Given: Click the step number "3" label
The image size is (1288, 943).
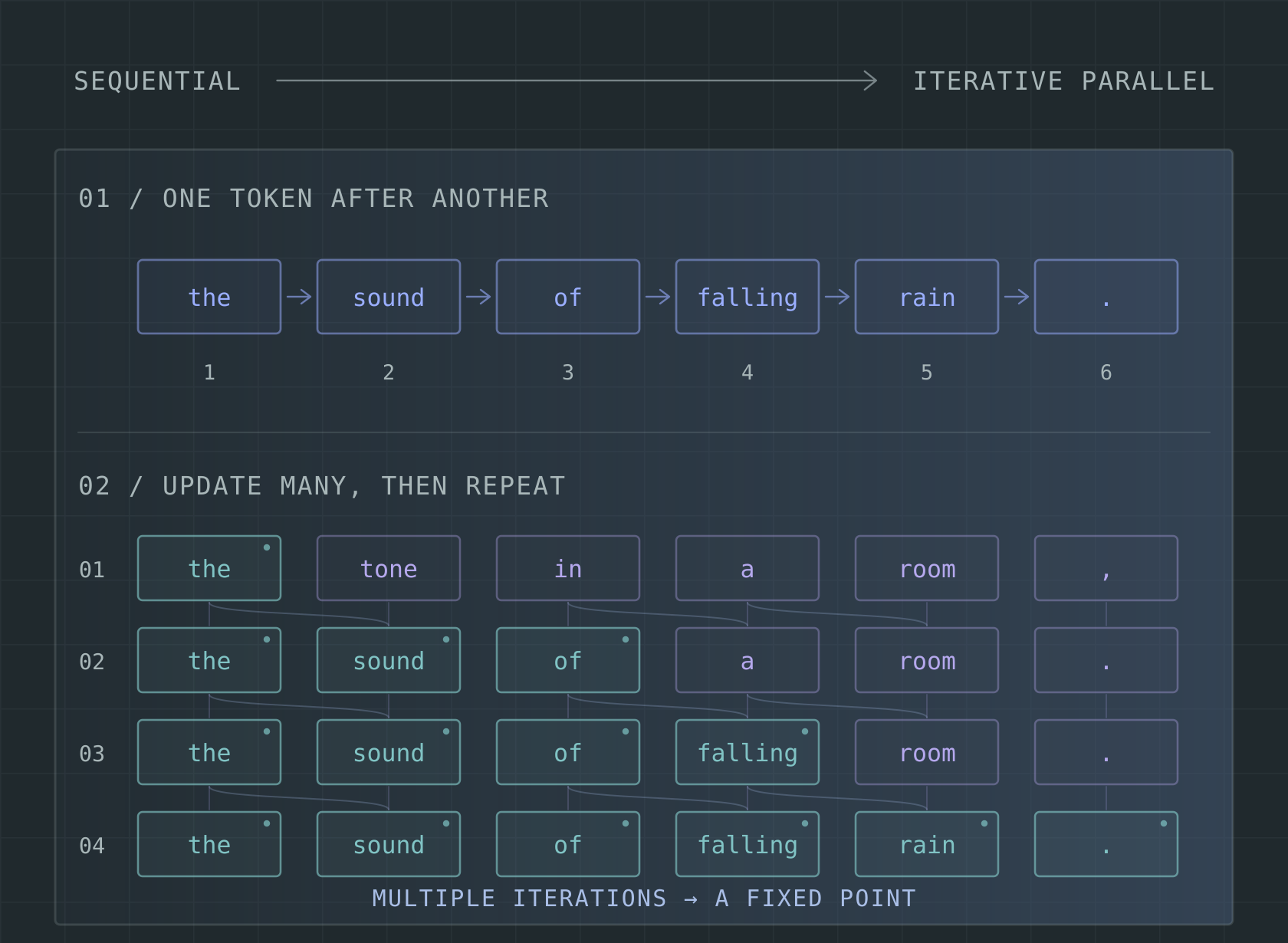Looking at the screenshot, I should click(568, 373).
